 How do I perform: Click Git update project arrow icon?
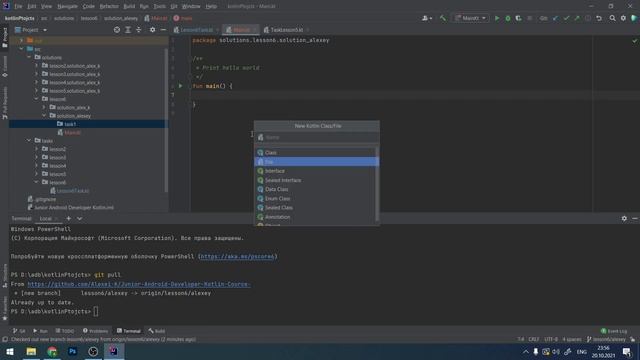[x=556, y=18]
